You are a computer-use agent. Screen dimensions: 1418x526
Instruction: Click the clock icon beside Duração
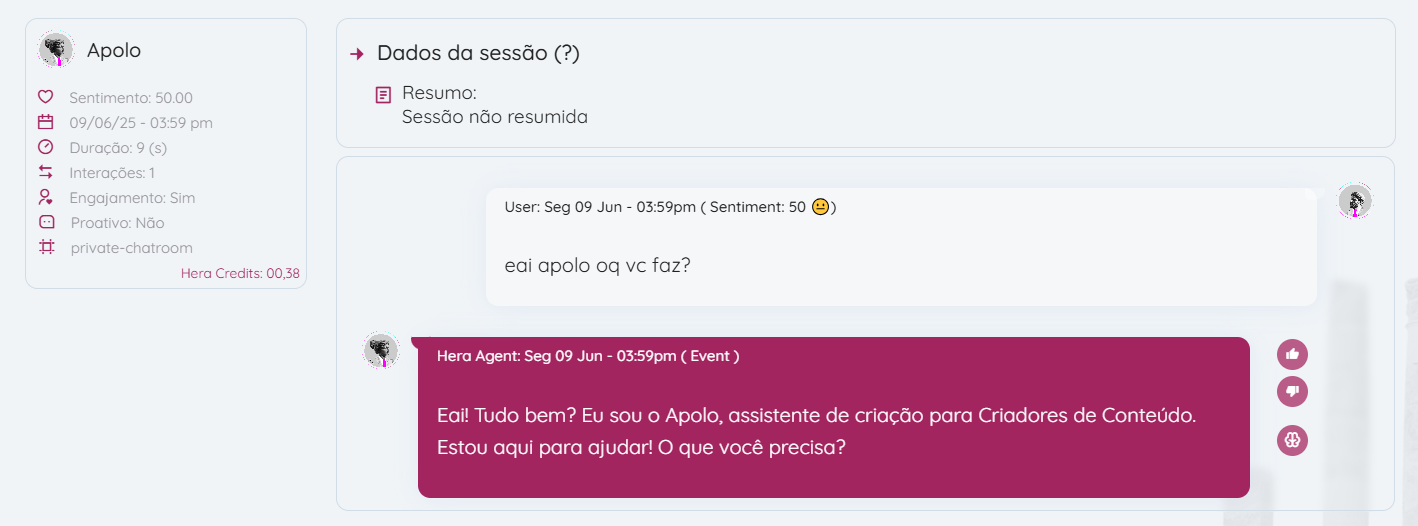coord(45,147)
